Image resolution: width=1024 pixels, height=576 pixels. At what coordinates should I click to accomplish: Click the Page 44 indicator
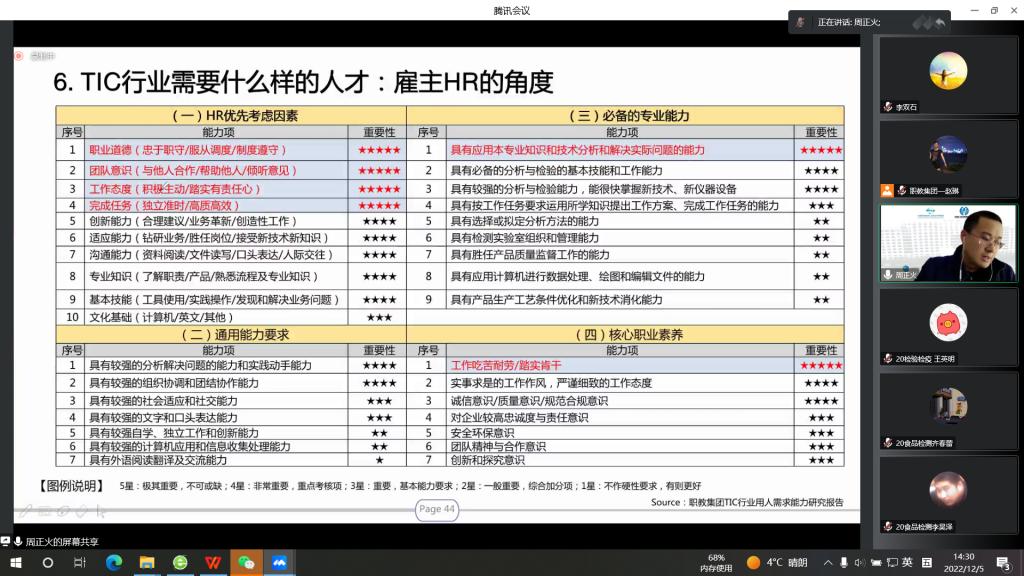click(x=437, y=509)
